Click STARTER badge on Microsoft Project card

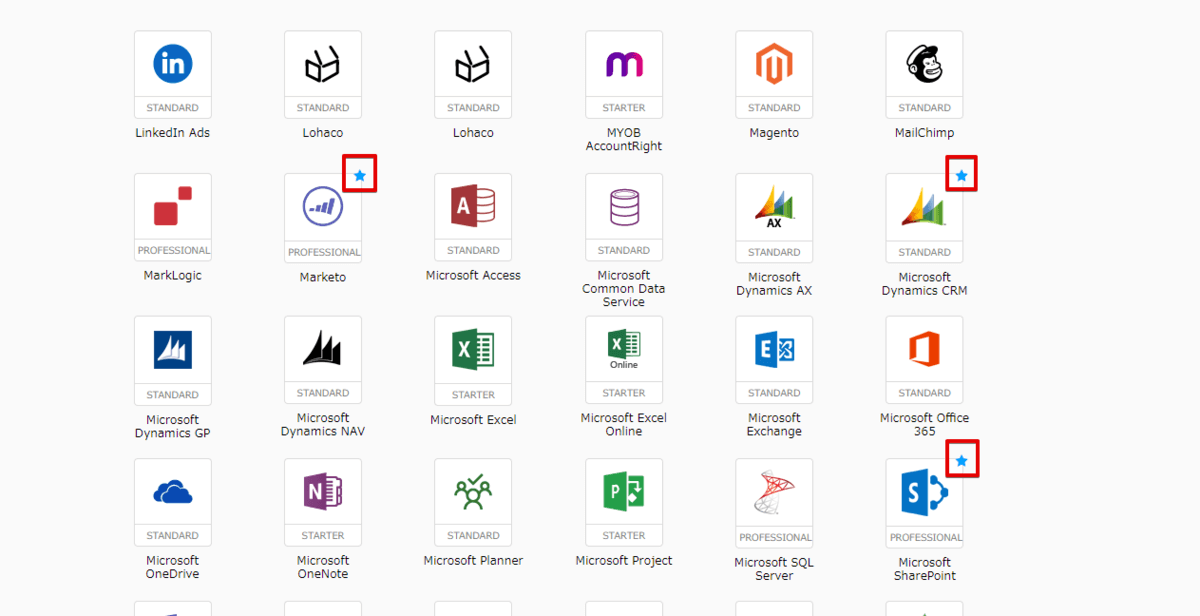624,536
